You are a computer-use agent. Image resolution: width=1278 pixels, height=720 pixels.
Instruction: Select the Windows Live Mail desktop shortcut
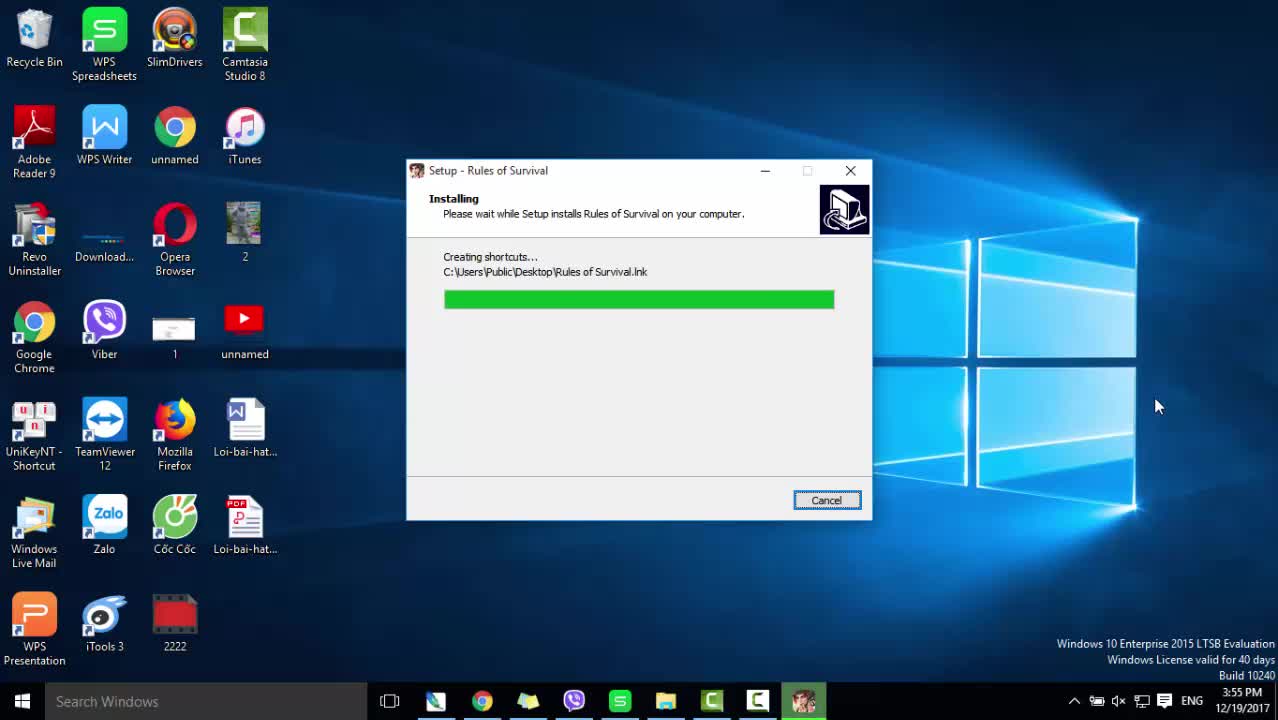click(x=34, y=533)
